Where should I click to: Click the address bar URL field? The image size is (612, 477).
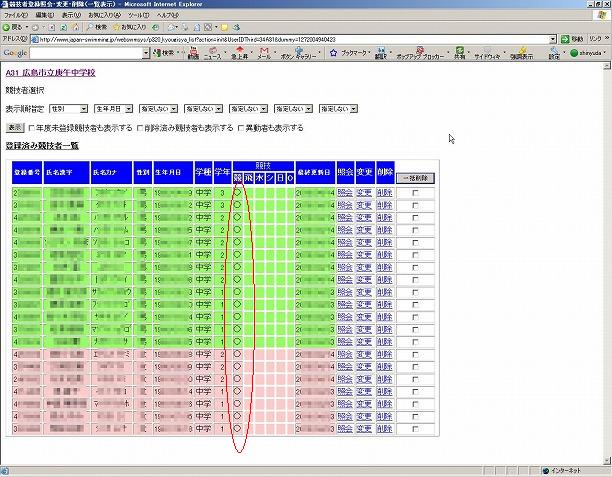pyautogui.click(x=290, y=39)
